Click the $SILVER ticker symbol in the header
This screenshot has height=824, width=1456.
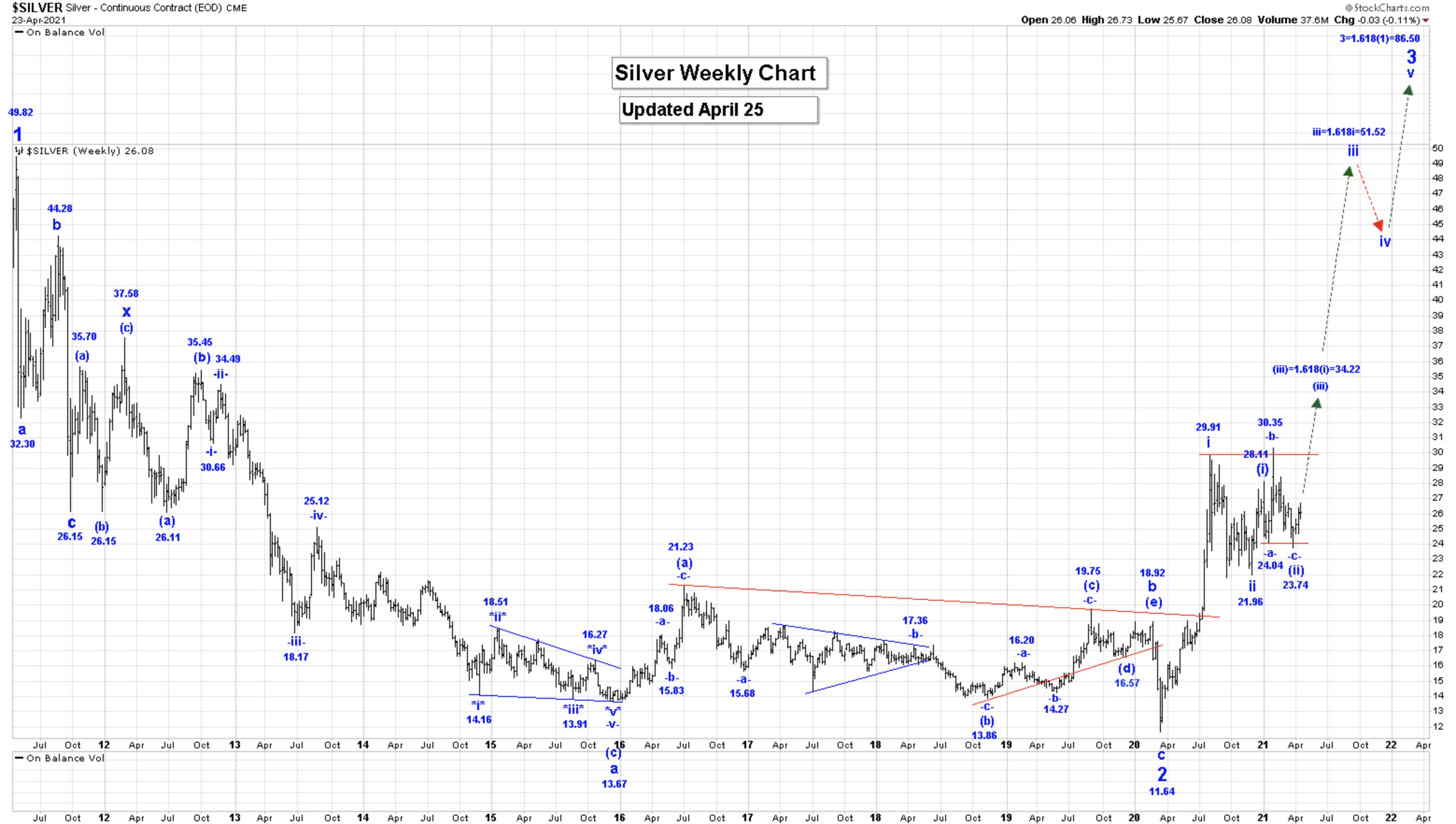37,8
